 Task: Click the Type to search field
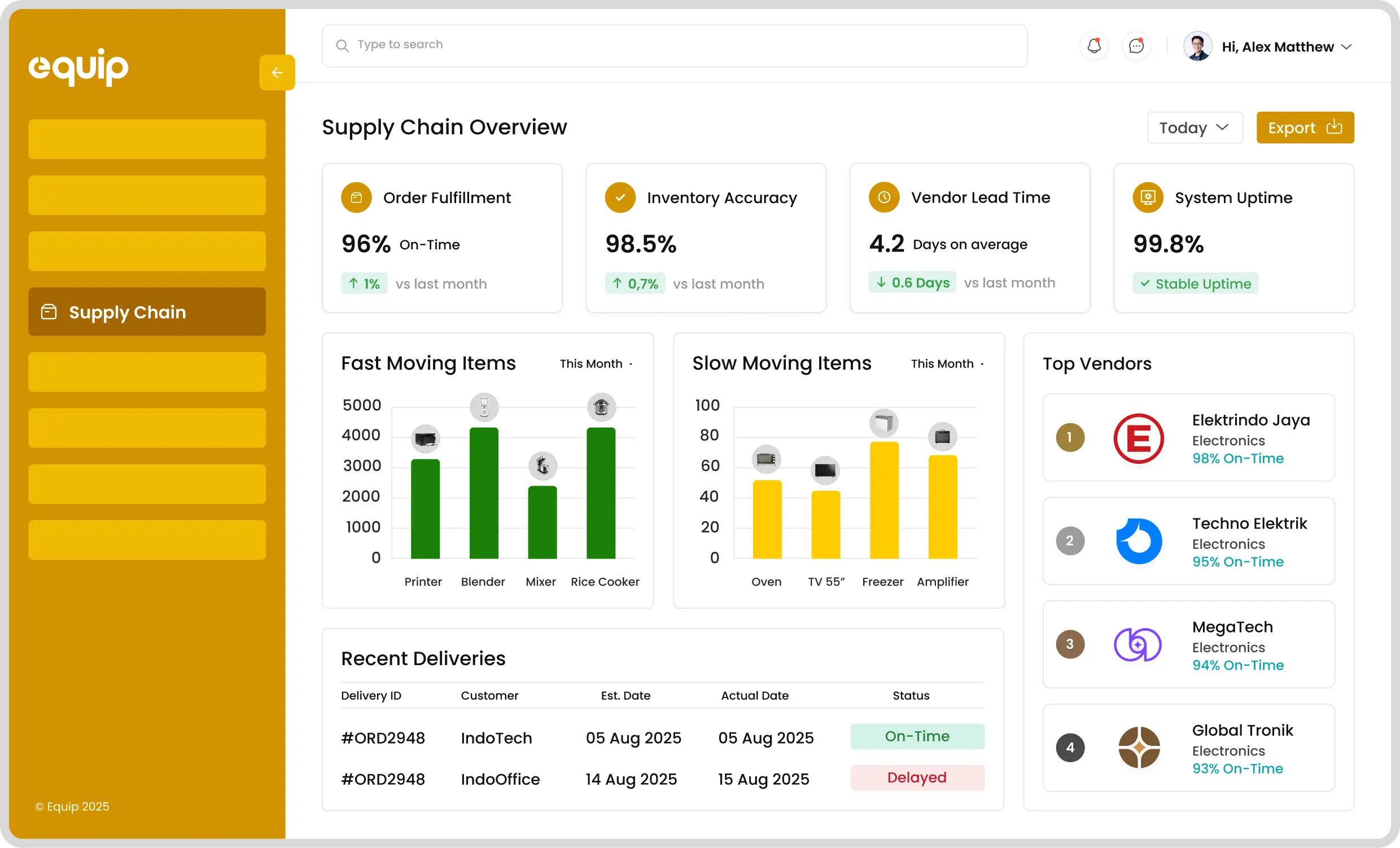point(674,46)
